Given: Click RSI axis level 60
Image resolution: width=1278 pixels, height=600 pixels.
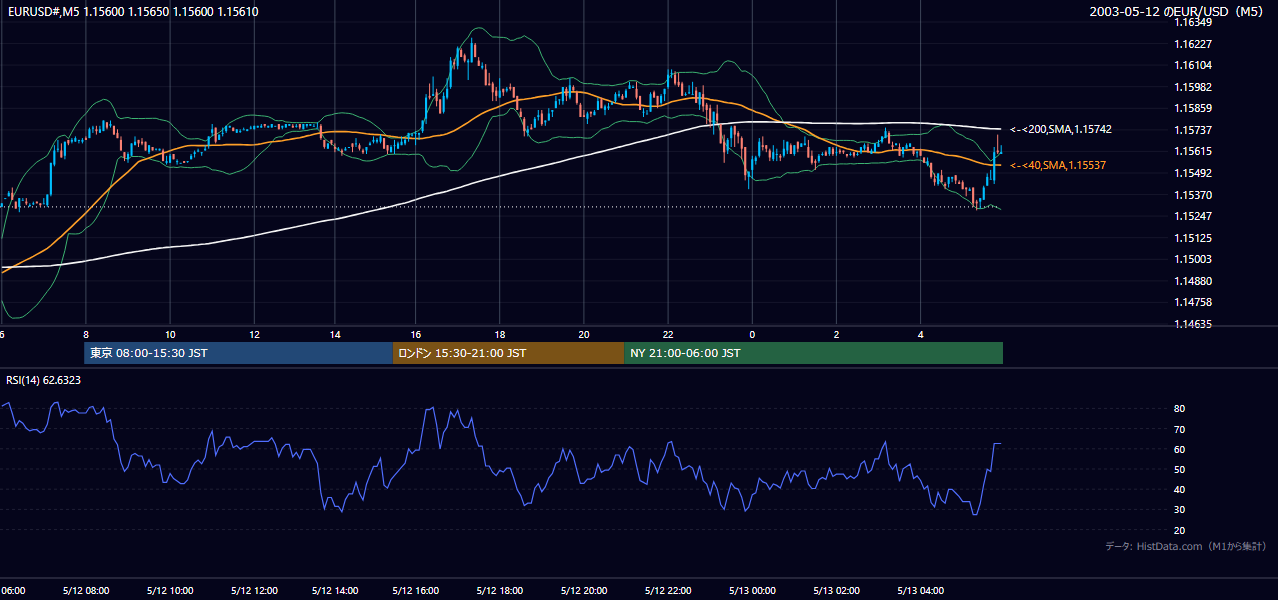Looking at the screenshot, I should [1180, 449].
